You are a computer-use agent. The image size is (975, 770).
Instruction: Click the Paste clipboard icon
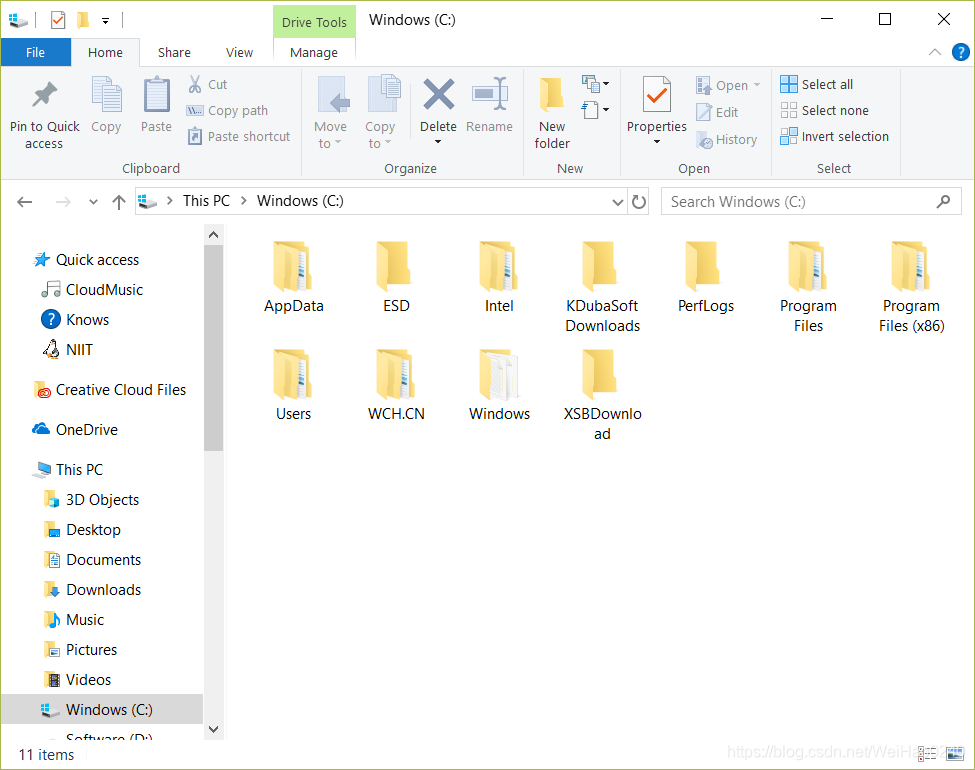(x=156, y=95)
